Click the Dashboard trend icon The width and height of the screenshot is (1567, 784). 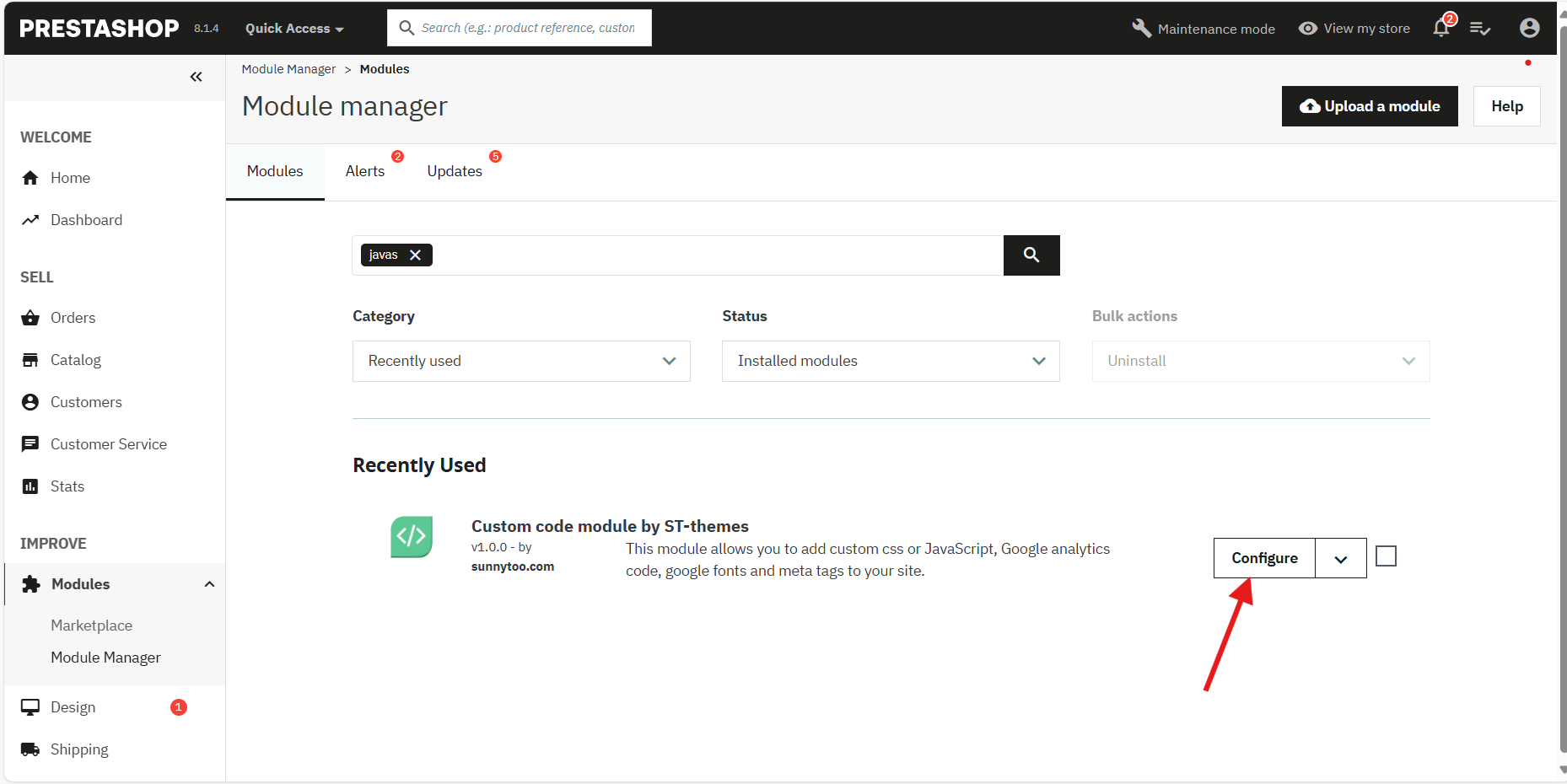coord(30,220)
